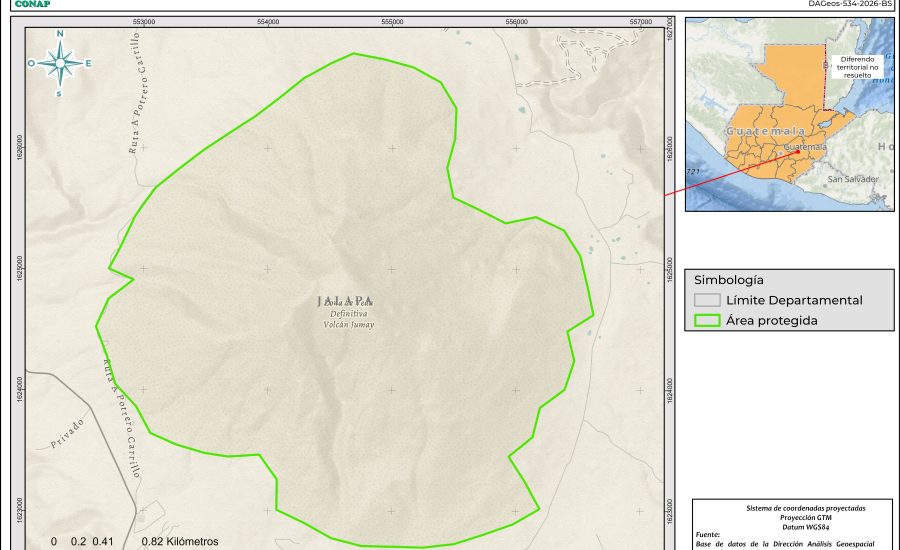Image resolution: width=900 pixels, height=550 pixels.
Task: Click the 555000 easting coordinate on top
Action: 392,21
